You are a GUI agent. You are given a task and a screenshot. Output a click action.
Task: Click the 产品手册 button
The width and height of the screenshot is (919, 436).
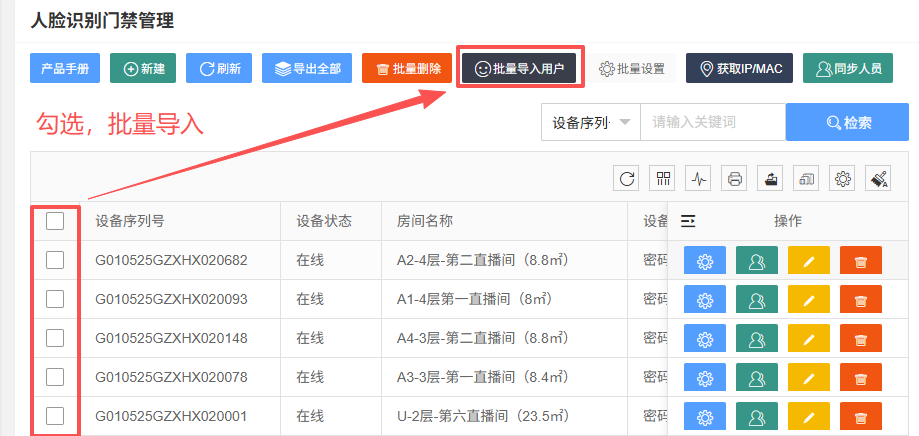(x=65, y=69)
